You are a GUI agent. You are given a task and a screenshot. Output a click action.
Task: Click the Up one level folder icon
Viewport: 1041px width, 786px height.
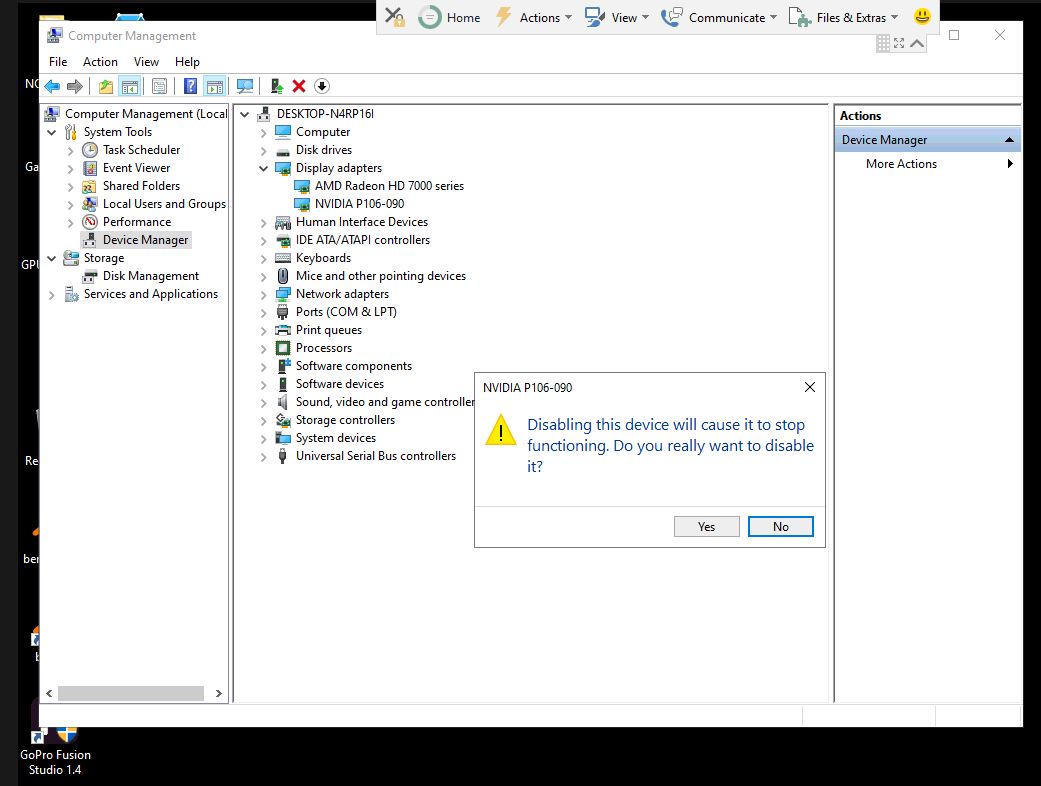click(x=106, y=86)
